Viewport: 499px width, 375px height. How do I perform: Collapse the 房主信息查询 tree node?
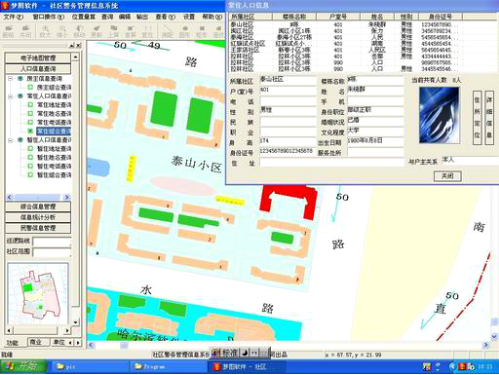pyautogui.click(x=10, y=79)
